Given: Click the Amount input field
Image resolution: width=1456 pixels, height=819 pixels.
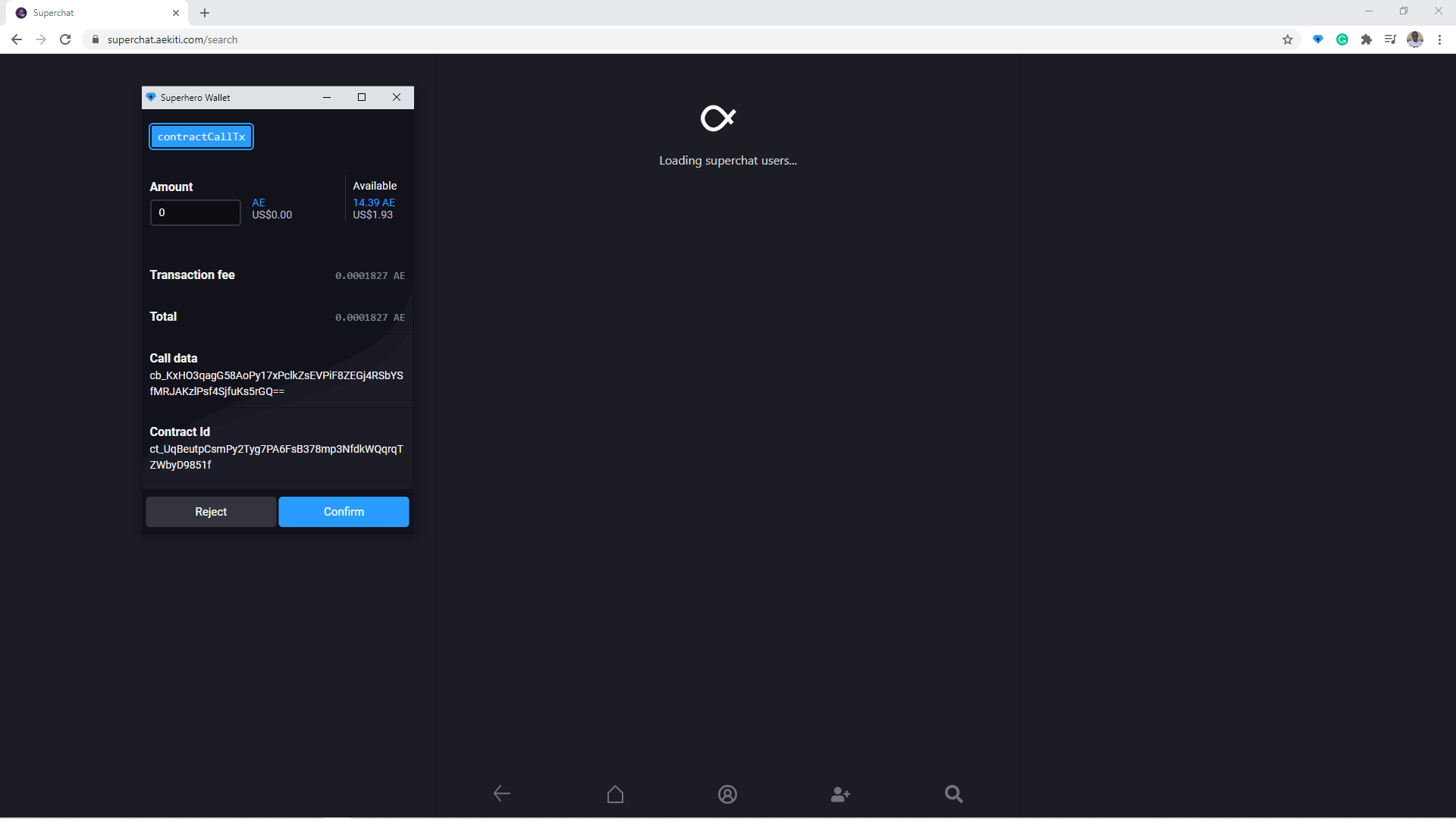Looking at the screenshot, I should [x=196, y=212].
